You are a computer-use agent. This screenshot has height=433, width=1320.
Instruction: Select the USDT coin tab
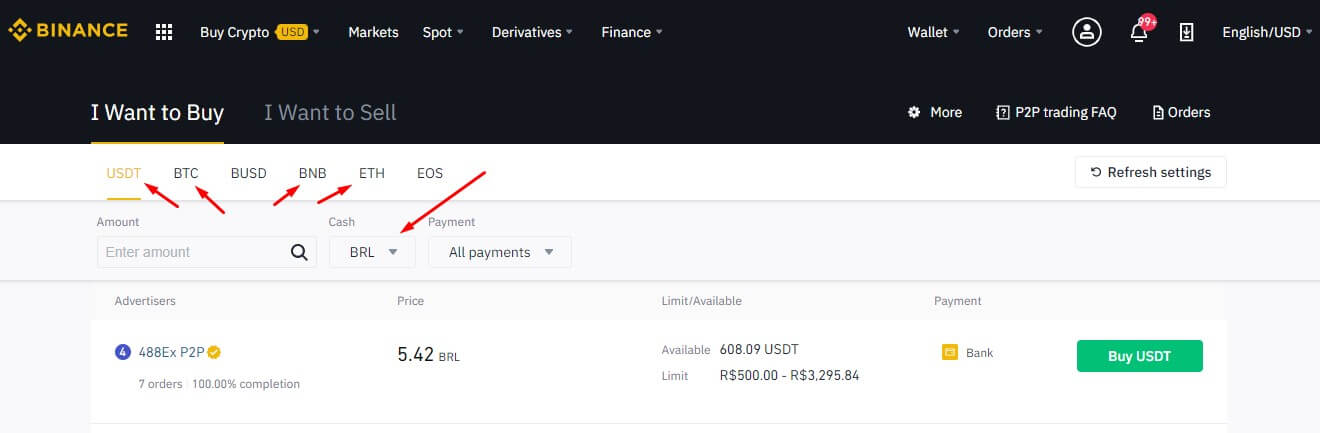(x=124, y=173)
